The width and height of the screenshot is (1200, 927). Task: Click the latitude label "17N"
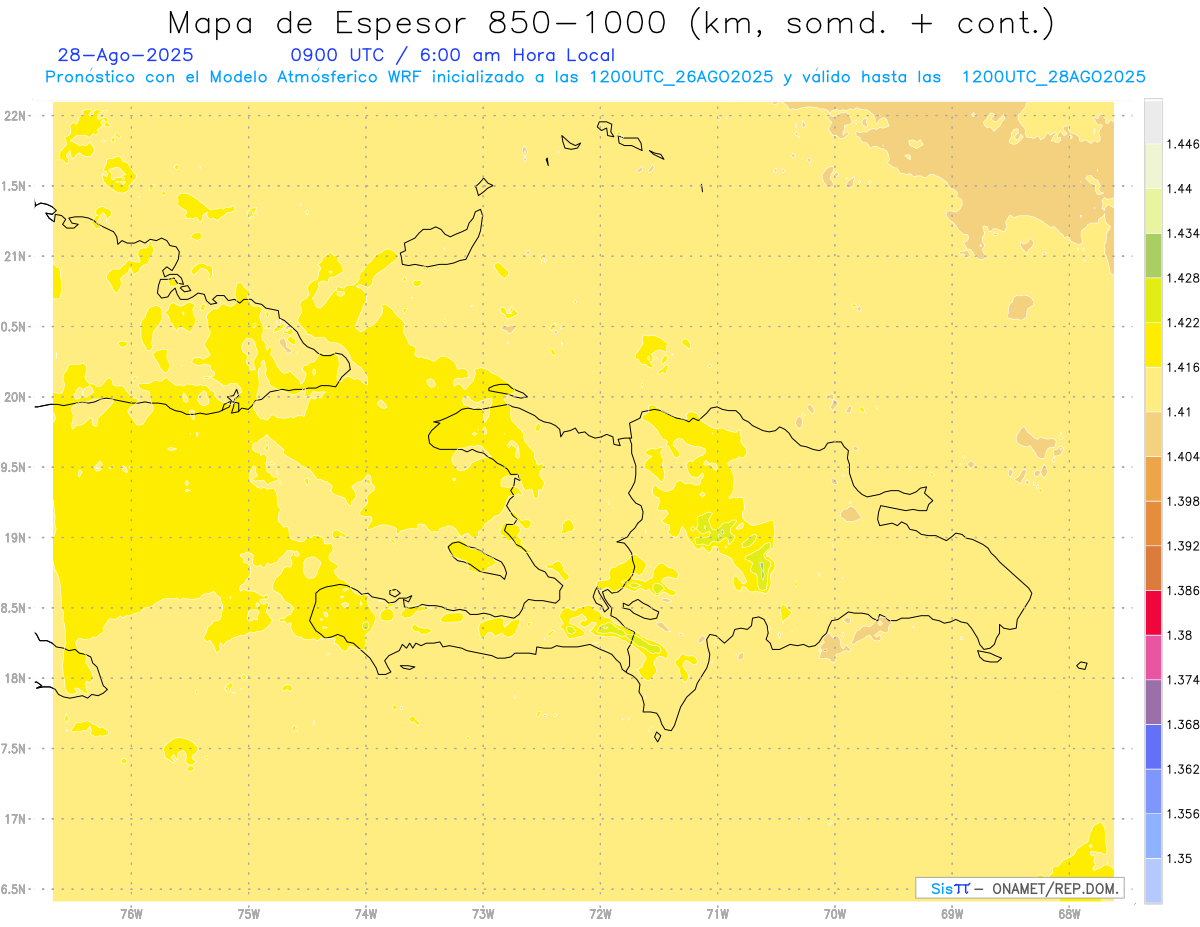pos(16,819)
